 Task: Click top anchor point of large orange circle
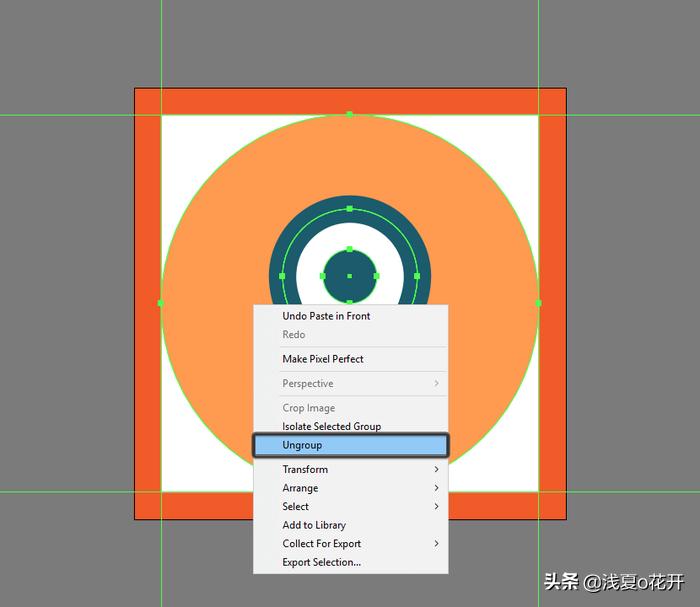point(349,115)
